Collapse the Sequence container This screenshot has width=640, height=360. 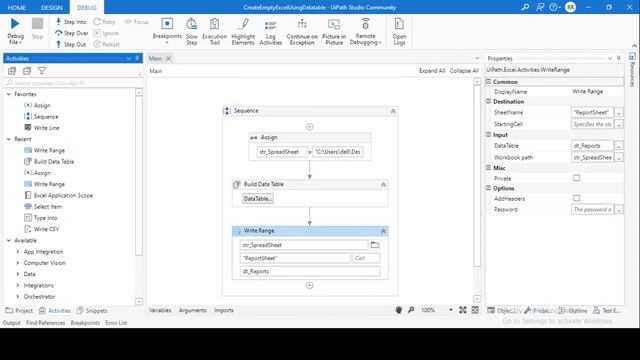click(393, 111)
